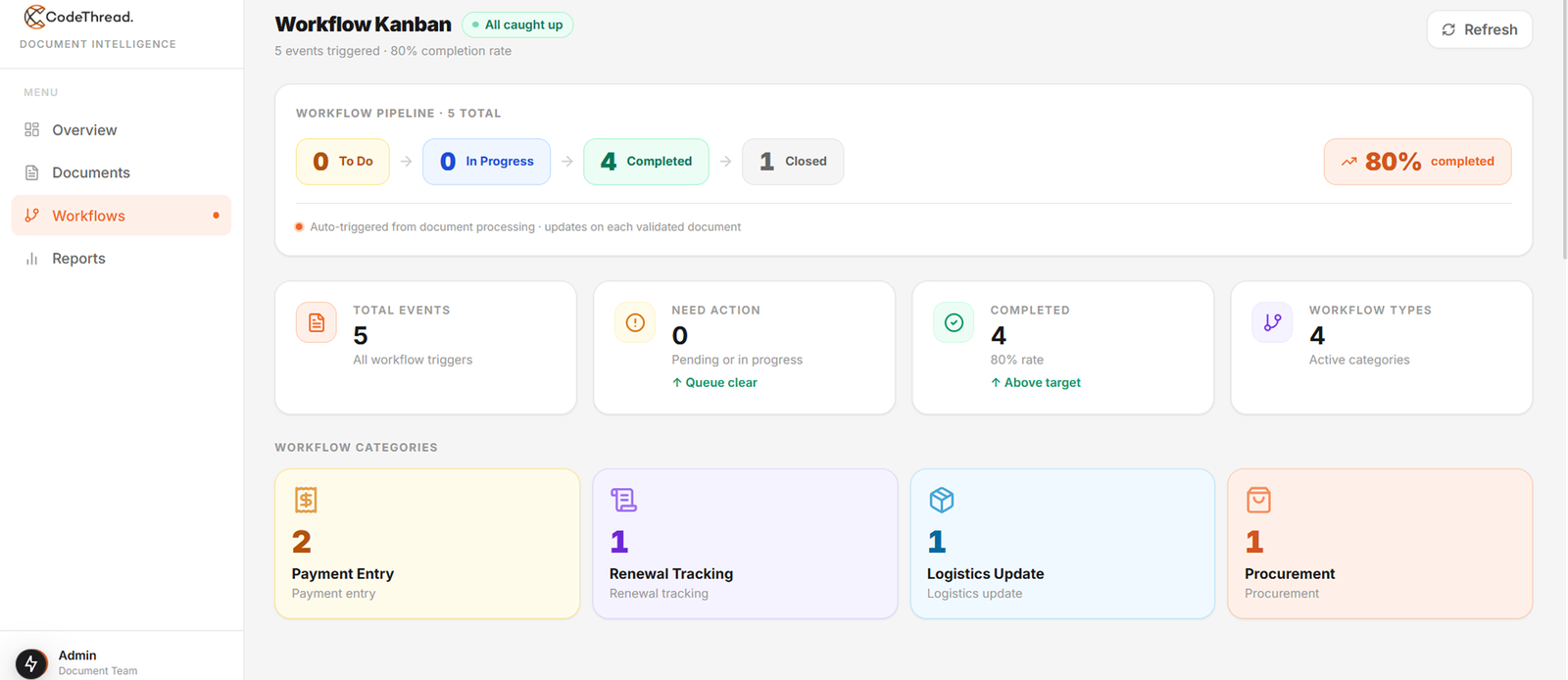
Task: Open the Reports menu item
Action: pos(122,259)
